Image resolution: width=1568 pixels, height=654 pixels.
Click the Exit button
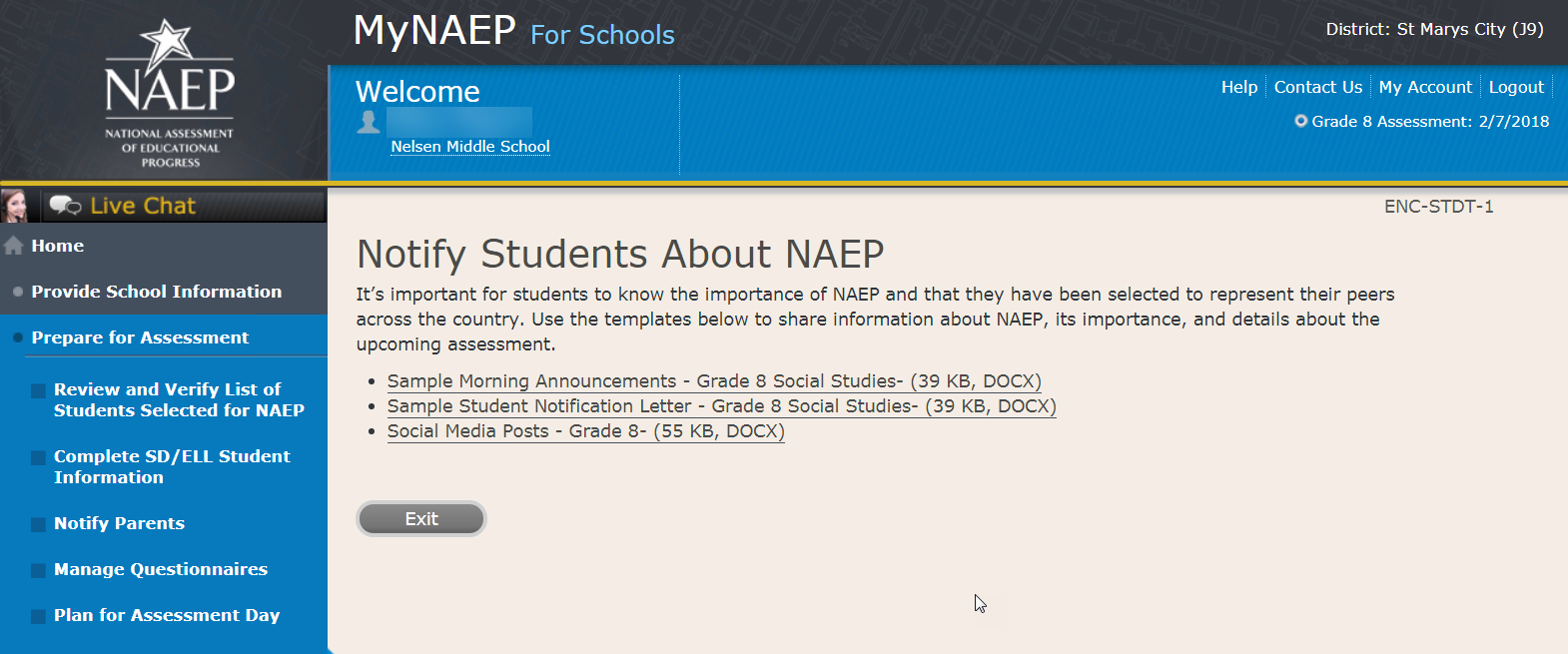point(421,518)
